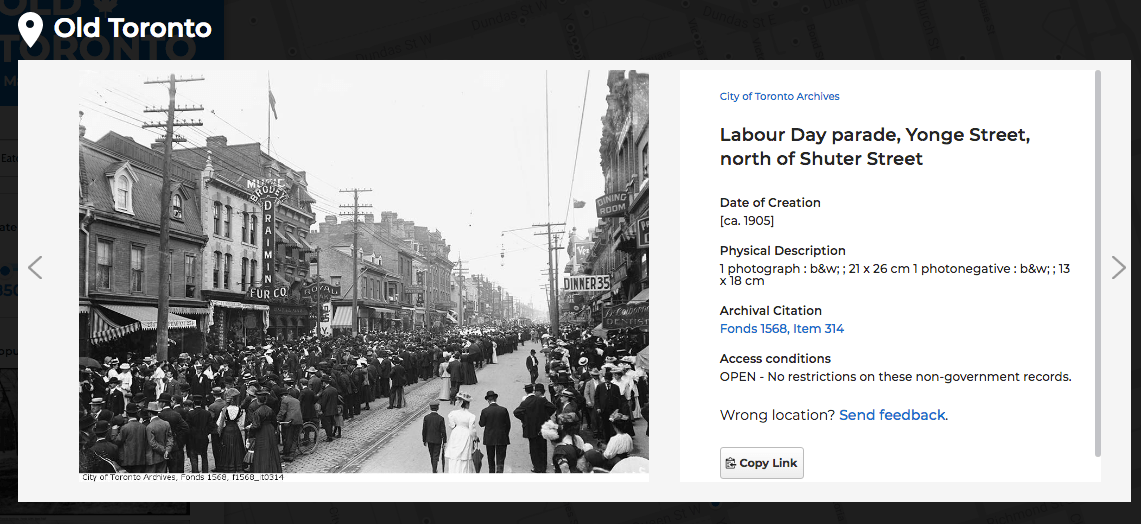Click the photo credit caption under image
The image size is (1141, 524).
click(x=182, y=477)
